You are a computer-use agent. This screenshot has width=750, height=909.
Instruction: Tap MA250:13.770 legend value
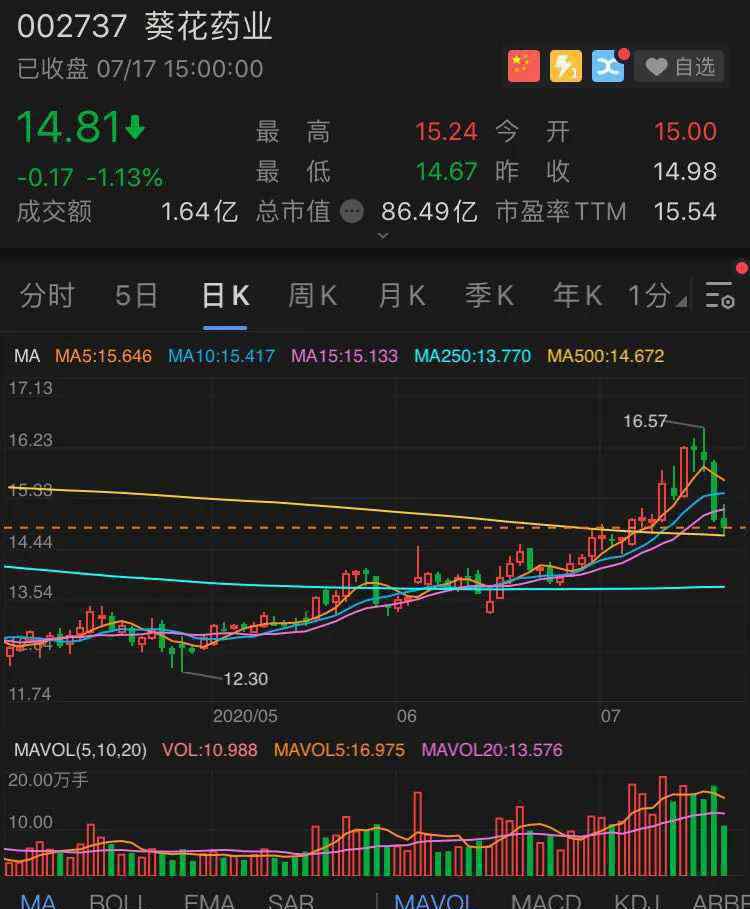pyautogui.click(x=472, y=355)
